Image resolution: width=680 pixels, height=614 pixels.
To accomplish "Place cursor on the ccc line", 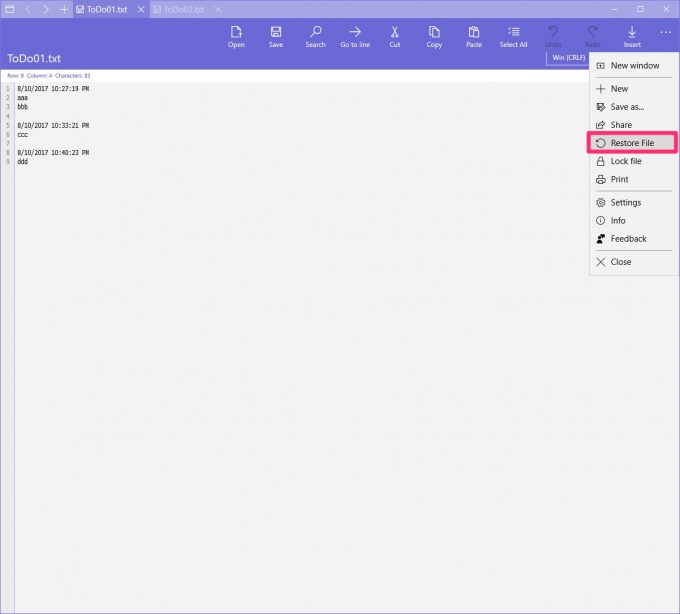I will coord(23,135).
